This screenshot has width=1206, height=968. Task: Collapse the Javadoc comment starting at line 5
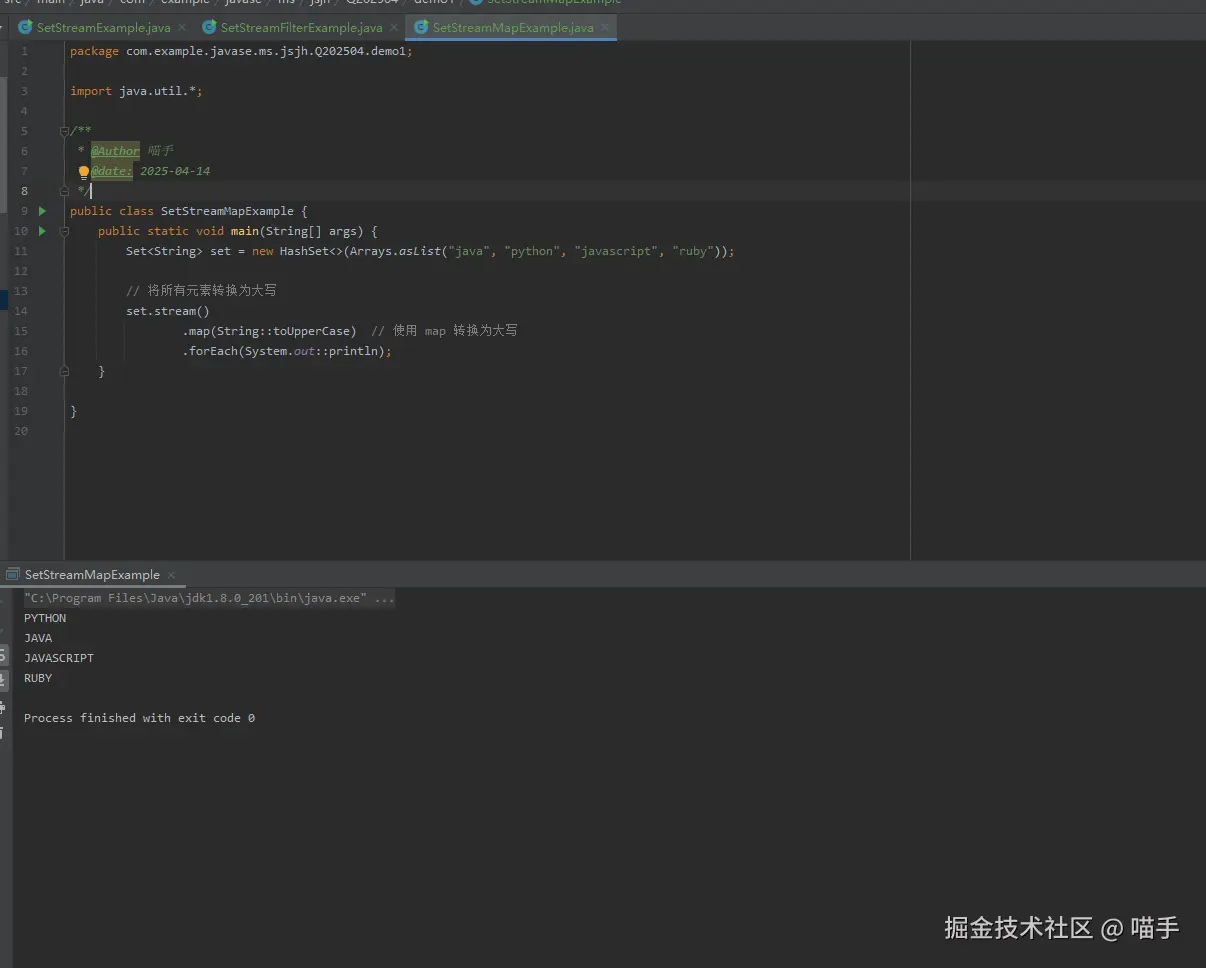64,131
